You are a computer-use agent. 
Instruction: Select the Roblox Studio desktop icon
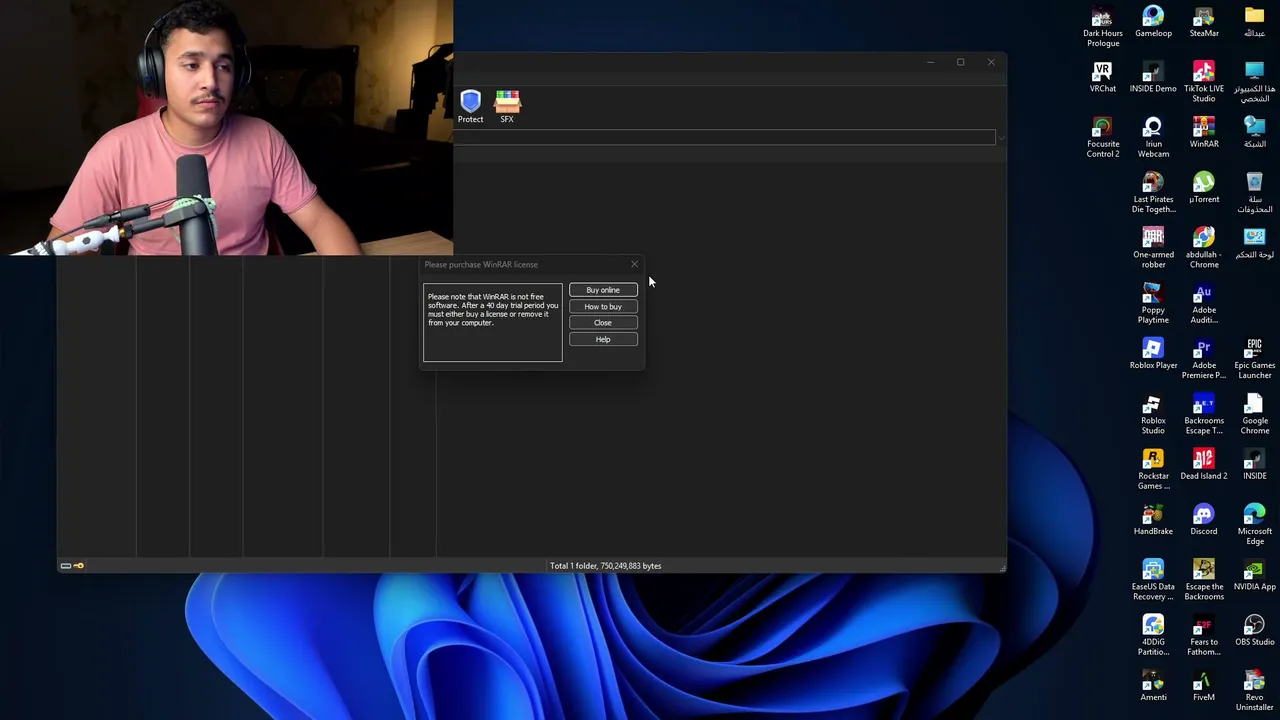point(1153,414)
